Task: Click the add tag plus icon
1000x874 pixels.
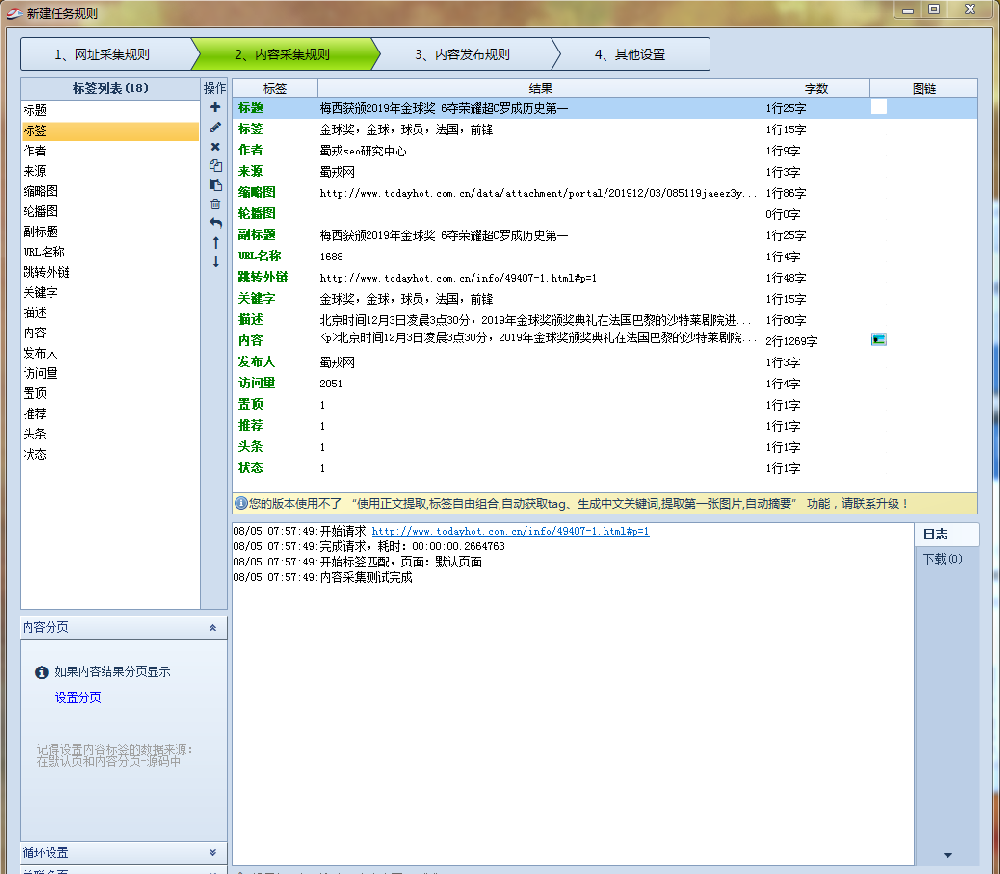Action: pos(215,107)
